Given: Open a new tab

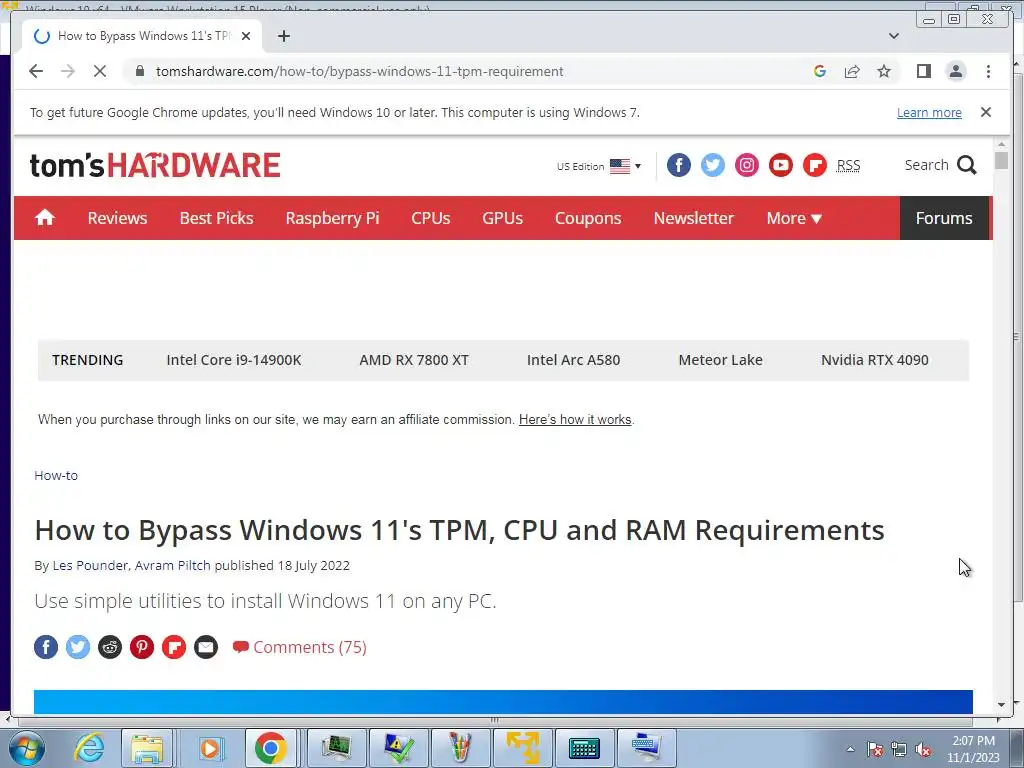Looking at the screenshot, I should (283, 36).
